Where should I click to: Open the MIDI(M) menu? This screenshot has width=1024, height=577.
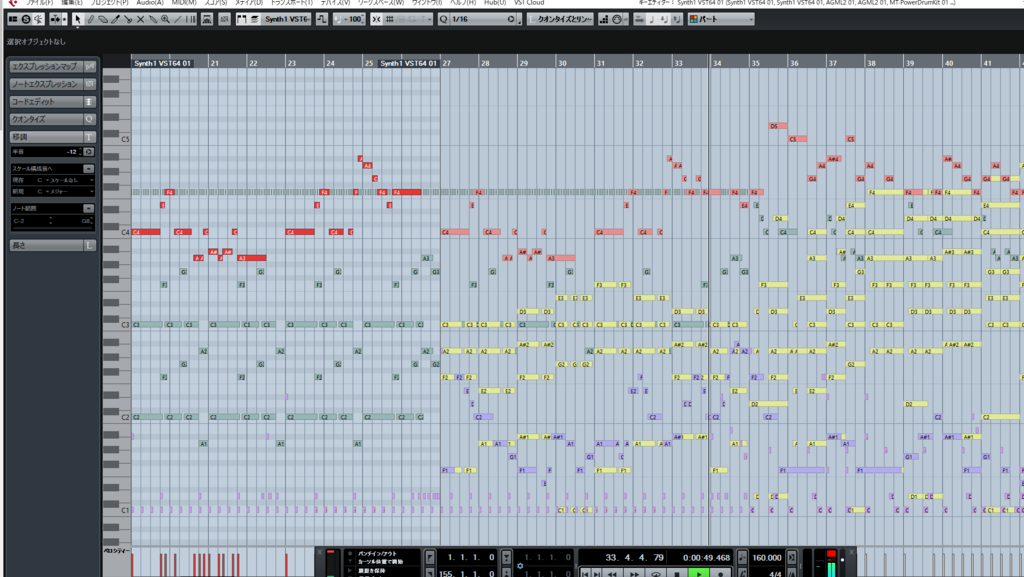[184, 3]
